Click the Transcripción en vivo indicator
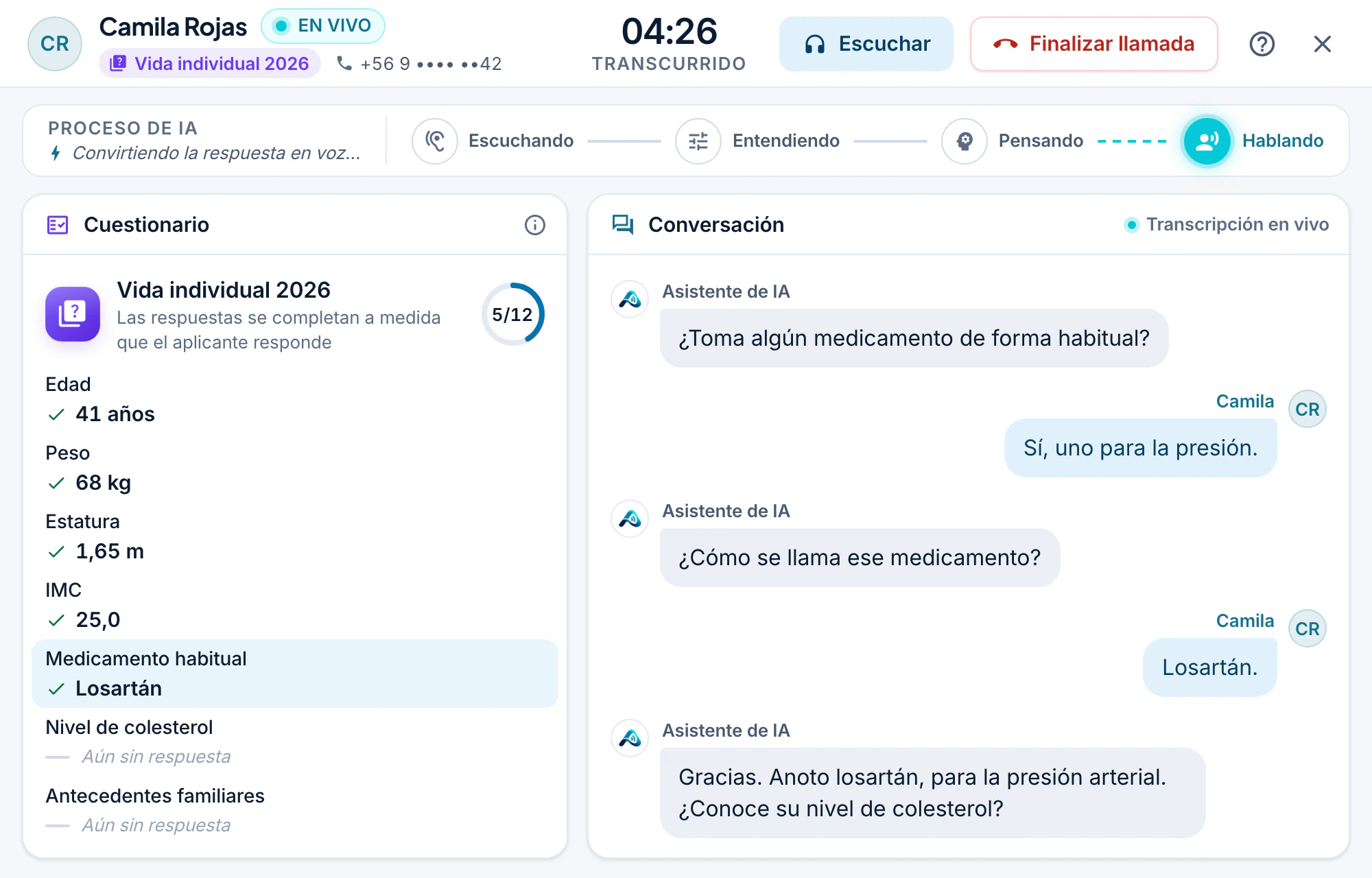Image resolution: width=1372 pixels, height=878 pixels. point(1227,224)
